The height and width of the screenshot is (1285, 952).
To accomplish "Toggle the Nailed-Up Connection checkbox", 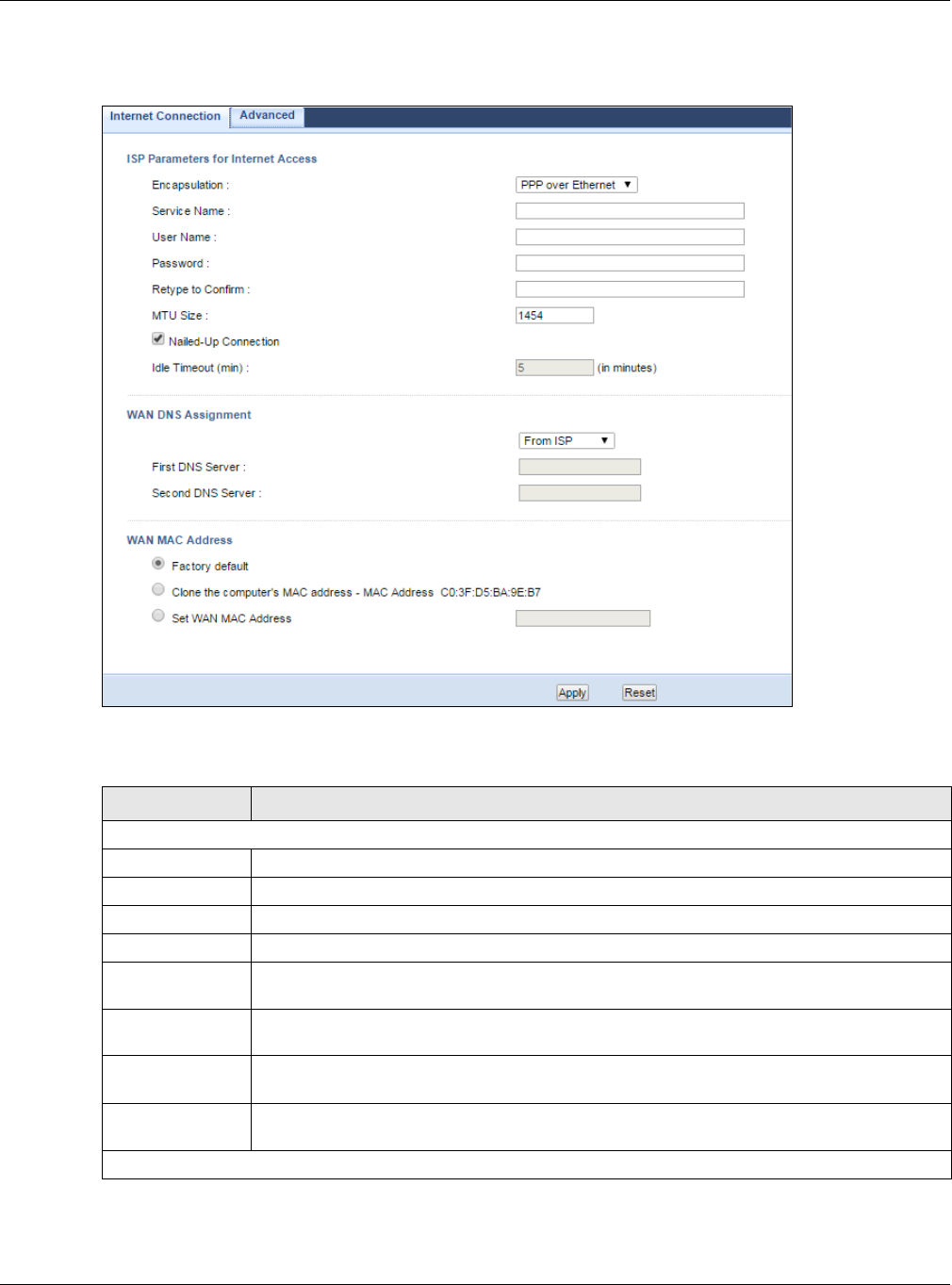I will tap(158, 339).
